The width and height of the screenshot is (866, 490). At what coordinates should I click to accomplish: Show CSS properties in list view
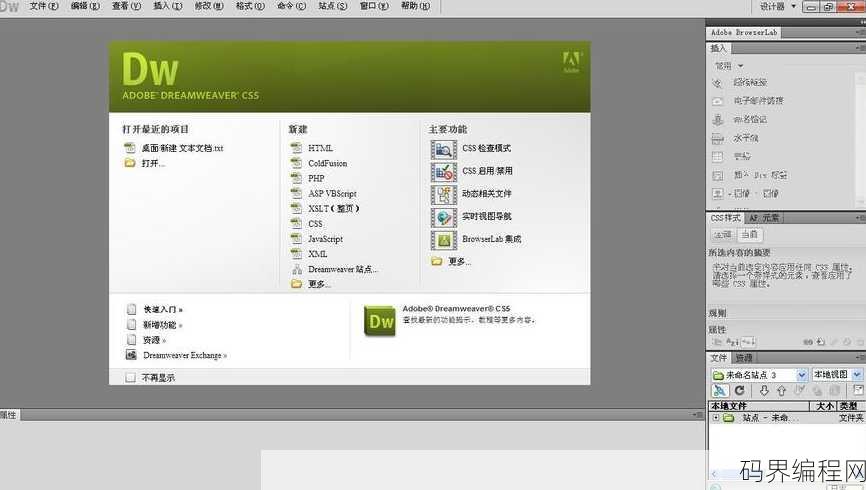coord(732,342)
